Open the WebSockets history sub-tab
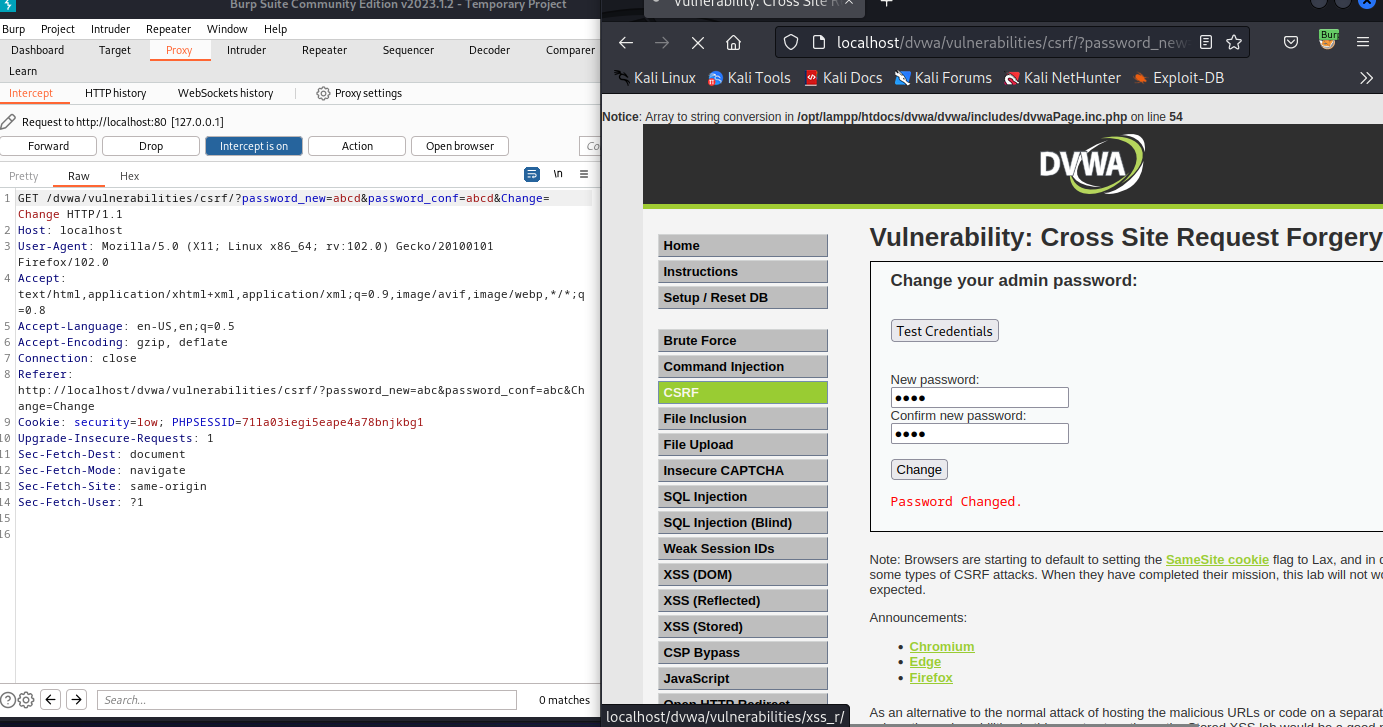Screen dimensions: 1383x727 [225, 93]
